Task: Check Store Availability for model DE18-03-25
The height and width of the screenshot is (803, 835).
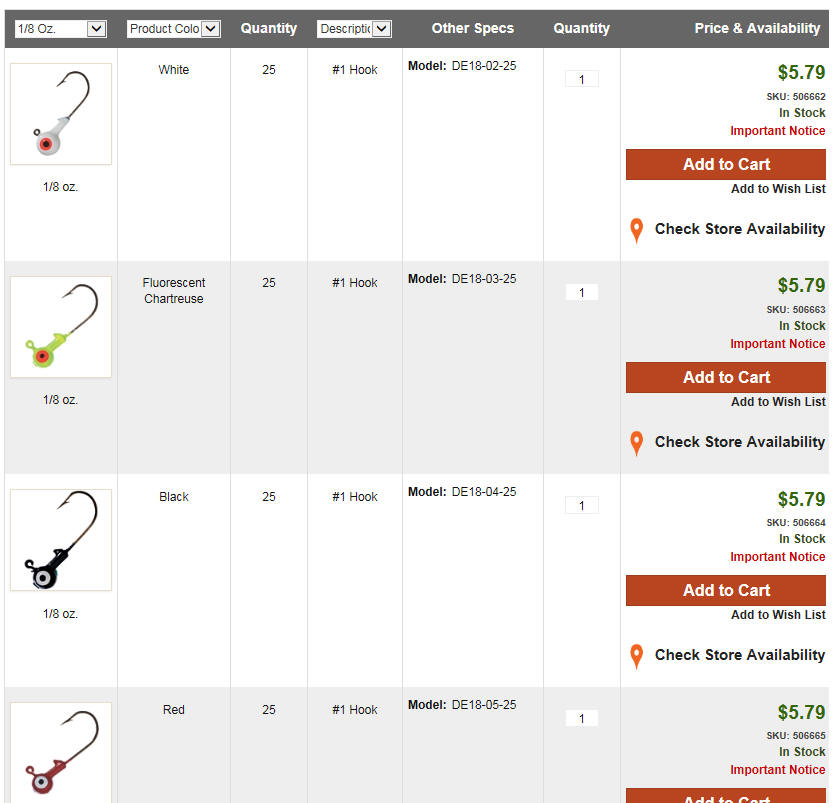Action: click(x=740, y=442)
